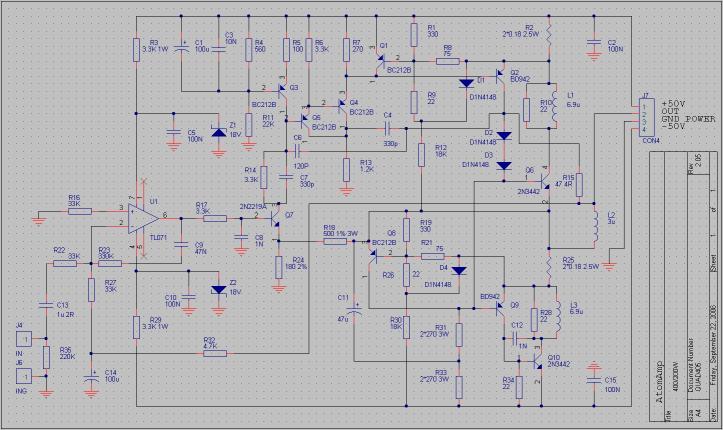Select diode D3 D1N4148 symbol
Screen dimensions: 723x430
[504, 165]
